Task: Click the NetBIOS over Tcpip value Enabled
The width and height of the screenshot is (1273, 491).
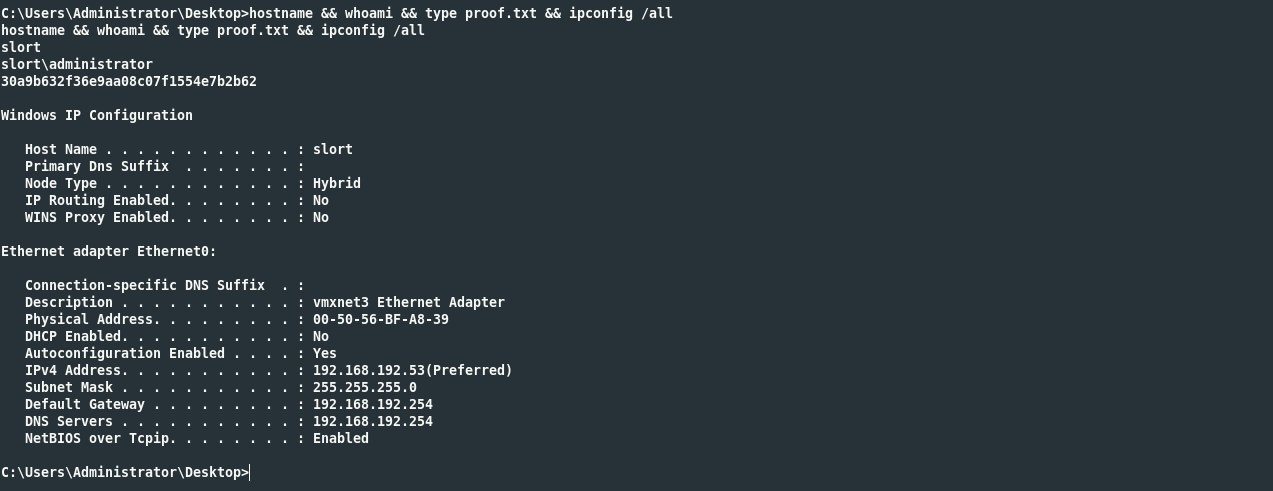Action: pyautogui.click(x=340, y=438)
